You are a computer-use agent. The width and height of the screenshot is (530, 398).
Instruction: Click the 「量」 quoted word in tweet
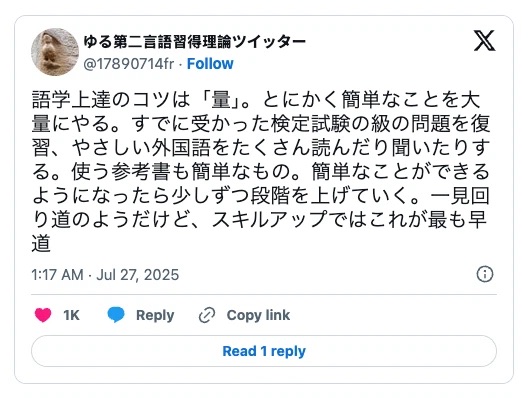pyautogui.click(x=221, y=100)
